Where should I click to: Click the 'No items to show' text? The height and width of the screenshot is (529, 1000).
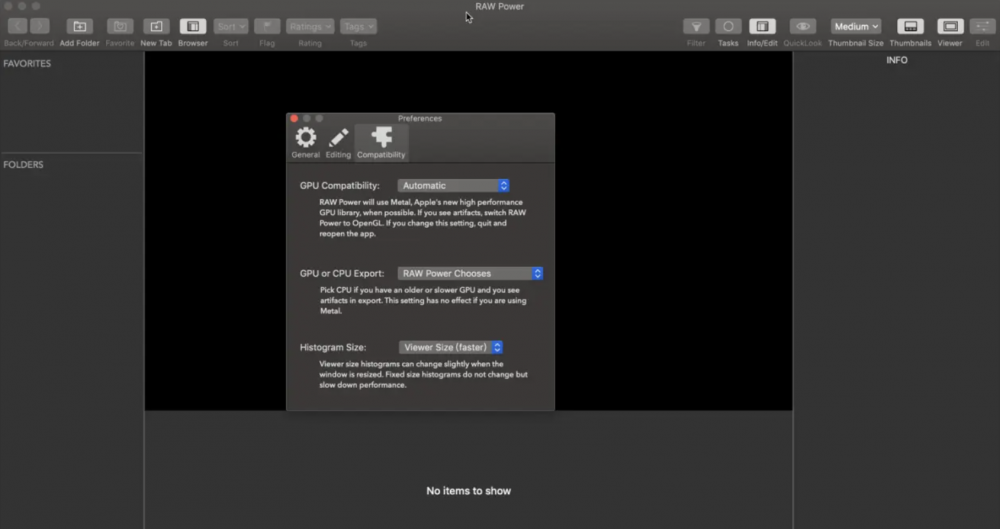click(469, 491)
